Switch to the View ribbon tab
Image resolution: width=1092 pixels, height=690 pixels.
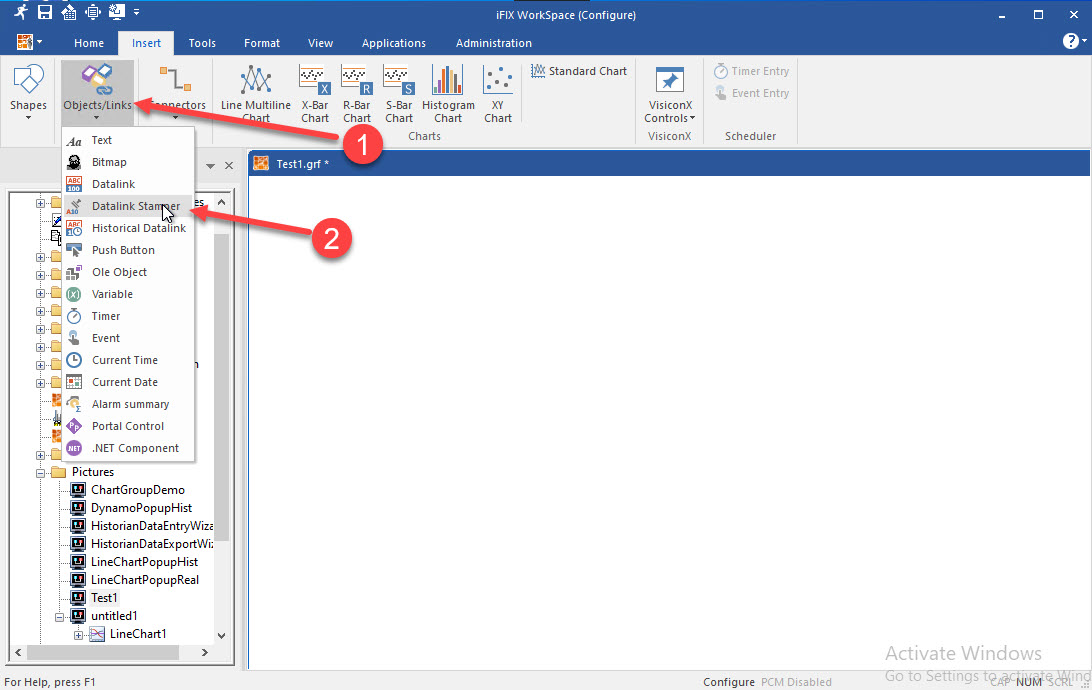click(x=320, y=43)
